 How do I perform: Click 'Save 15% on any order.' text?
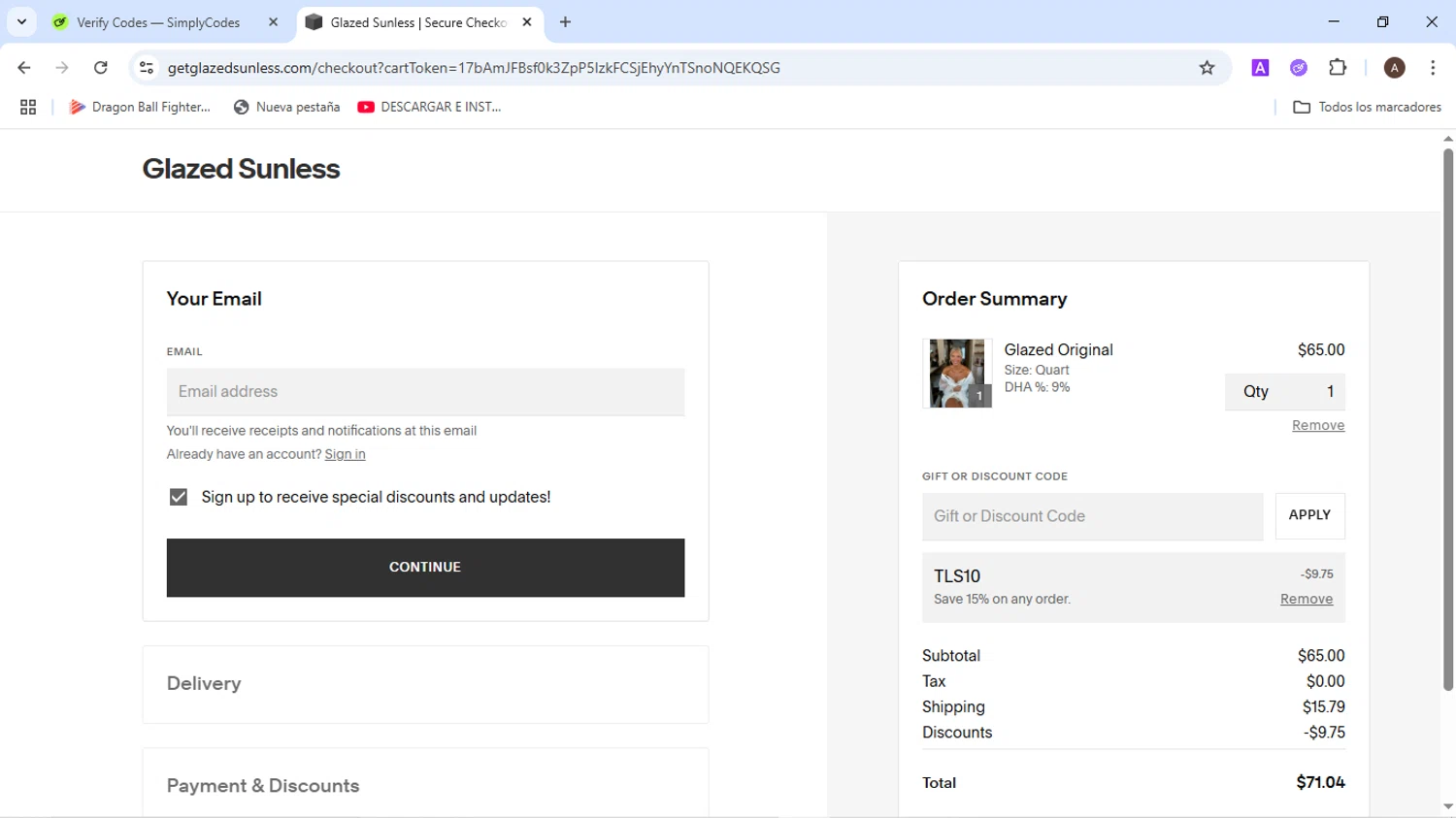(1002, 600)
